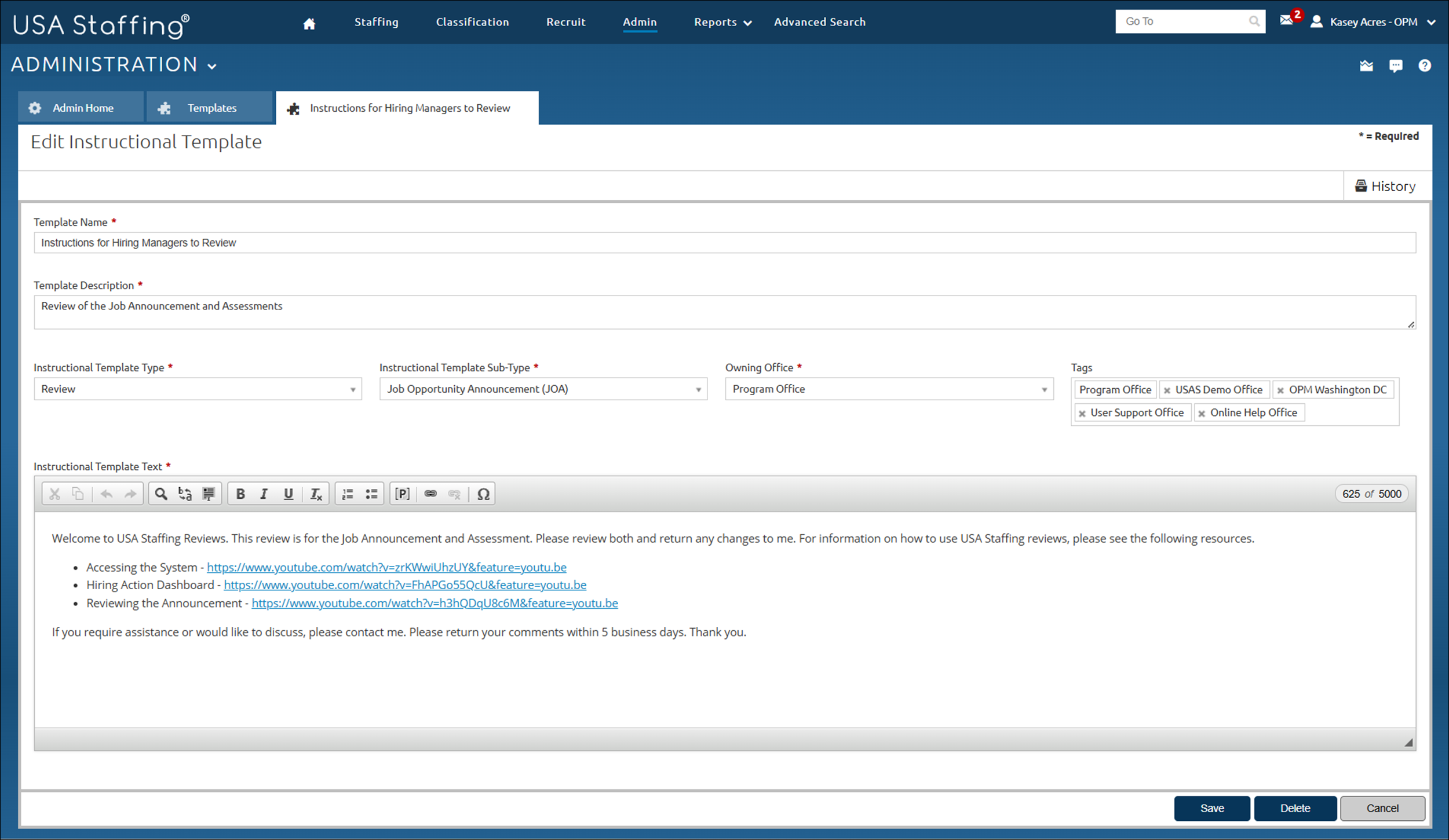Open the Find tool in the editor

(160, 493)
